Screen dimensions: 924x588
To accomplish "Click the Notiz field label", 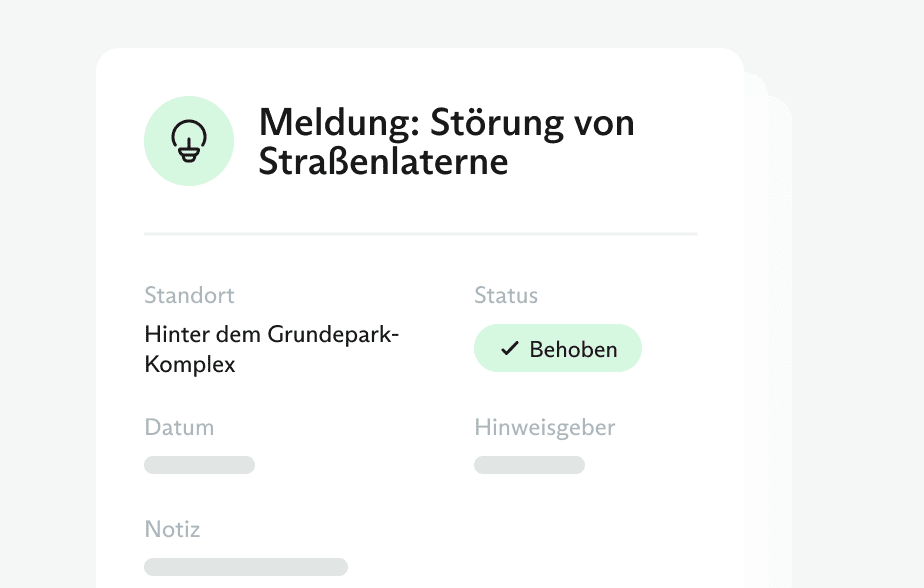I will [172, 529].
